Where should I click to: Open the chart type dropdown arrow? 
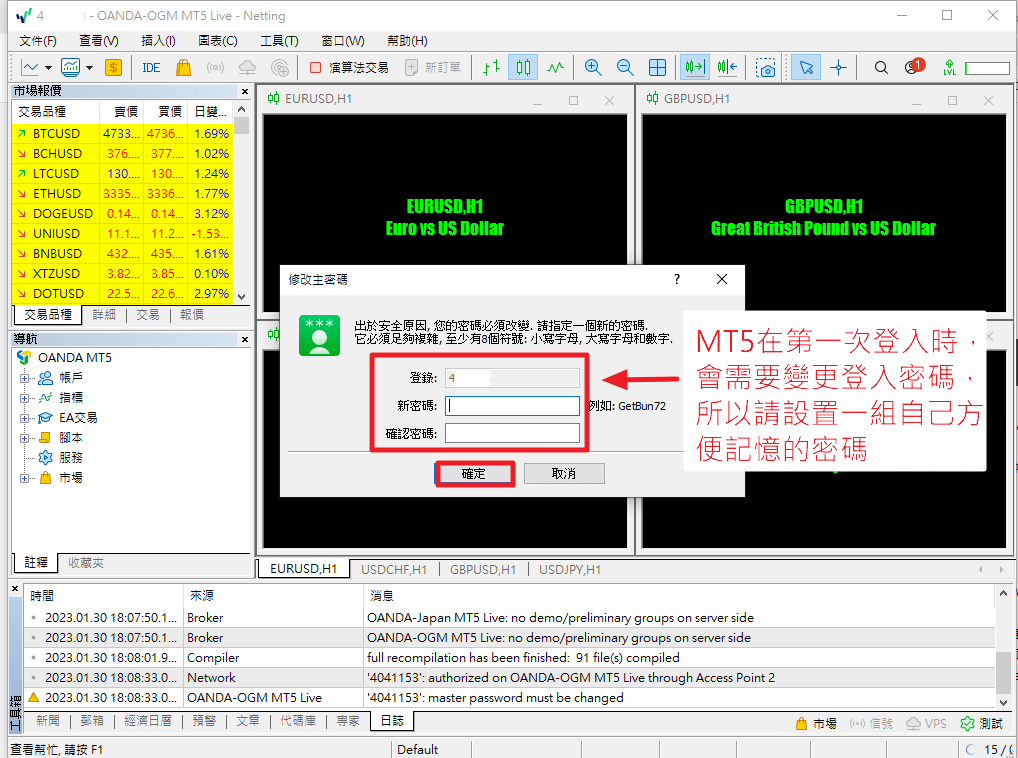48,67
